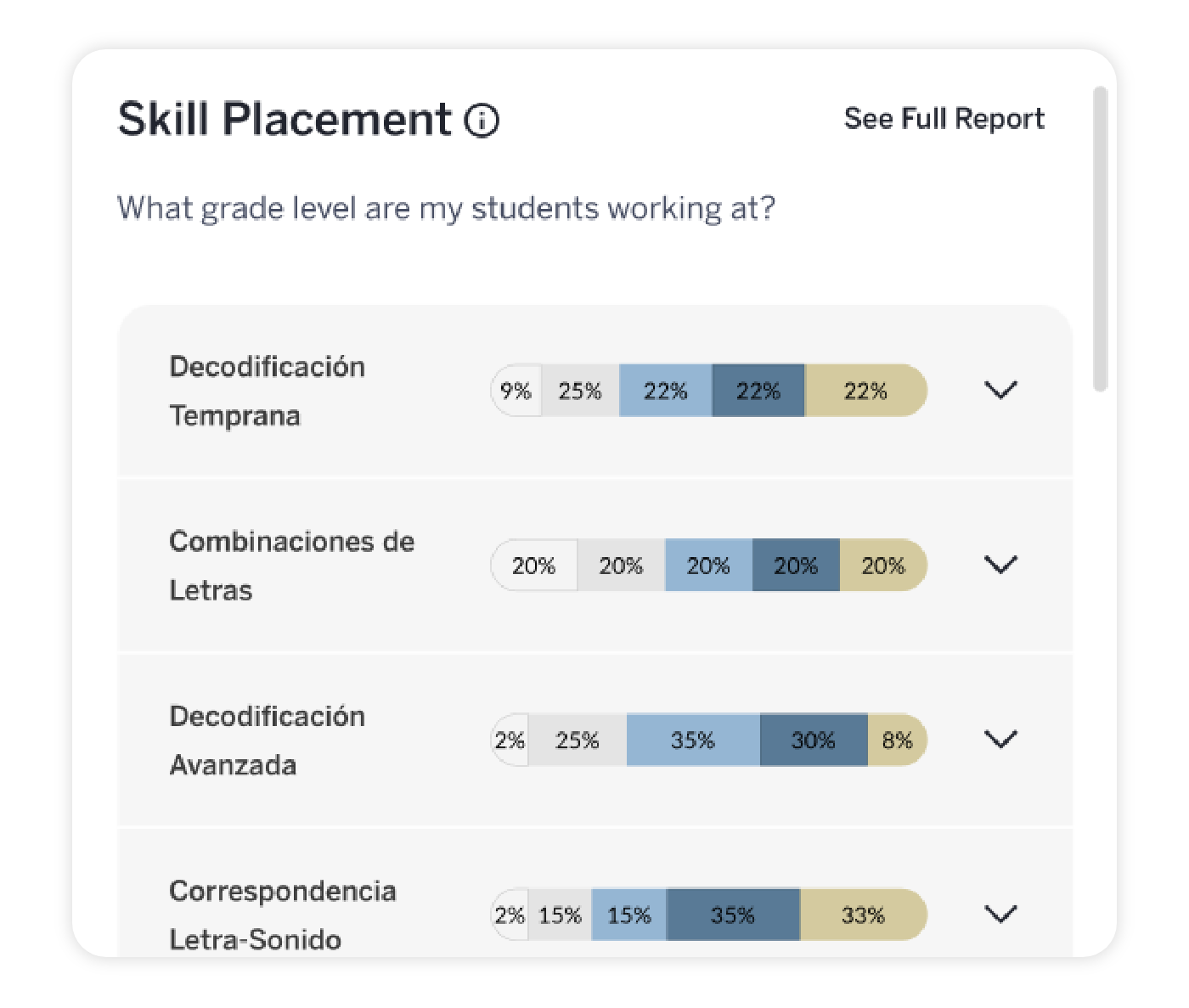Screen dimensions: 1189x1008
Task: Select the Skill Placement card title
Action: pos(285,119)
